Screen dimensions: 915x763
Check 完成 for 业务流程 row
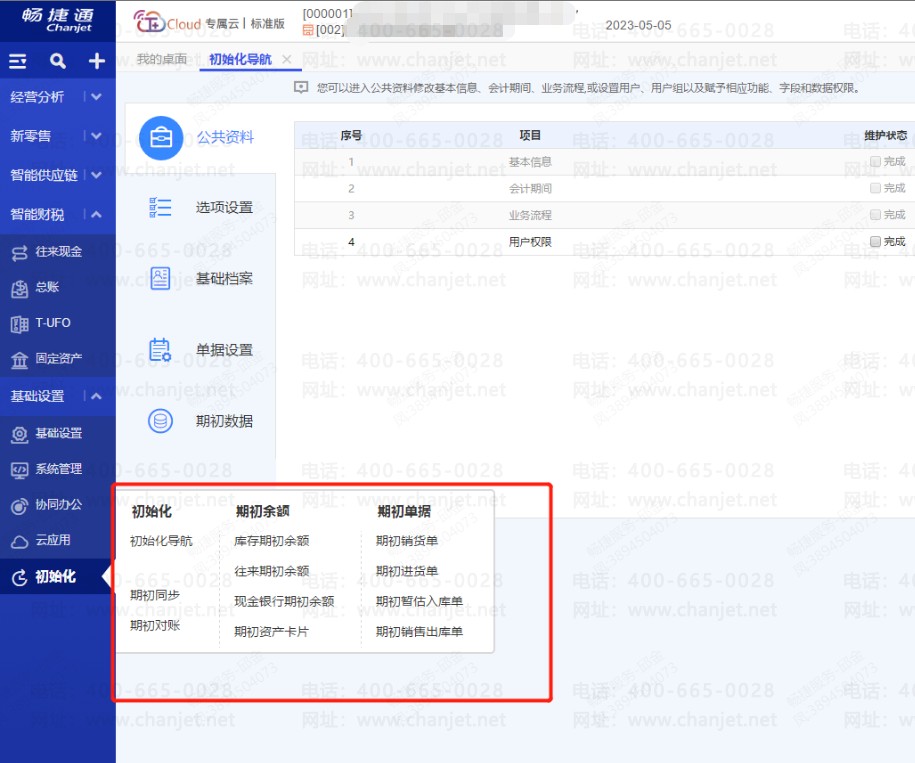[875, 215]
